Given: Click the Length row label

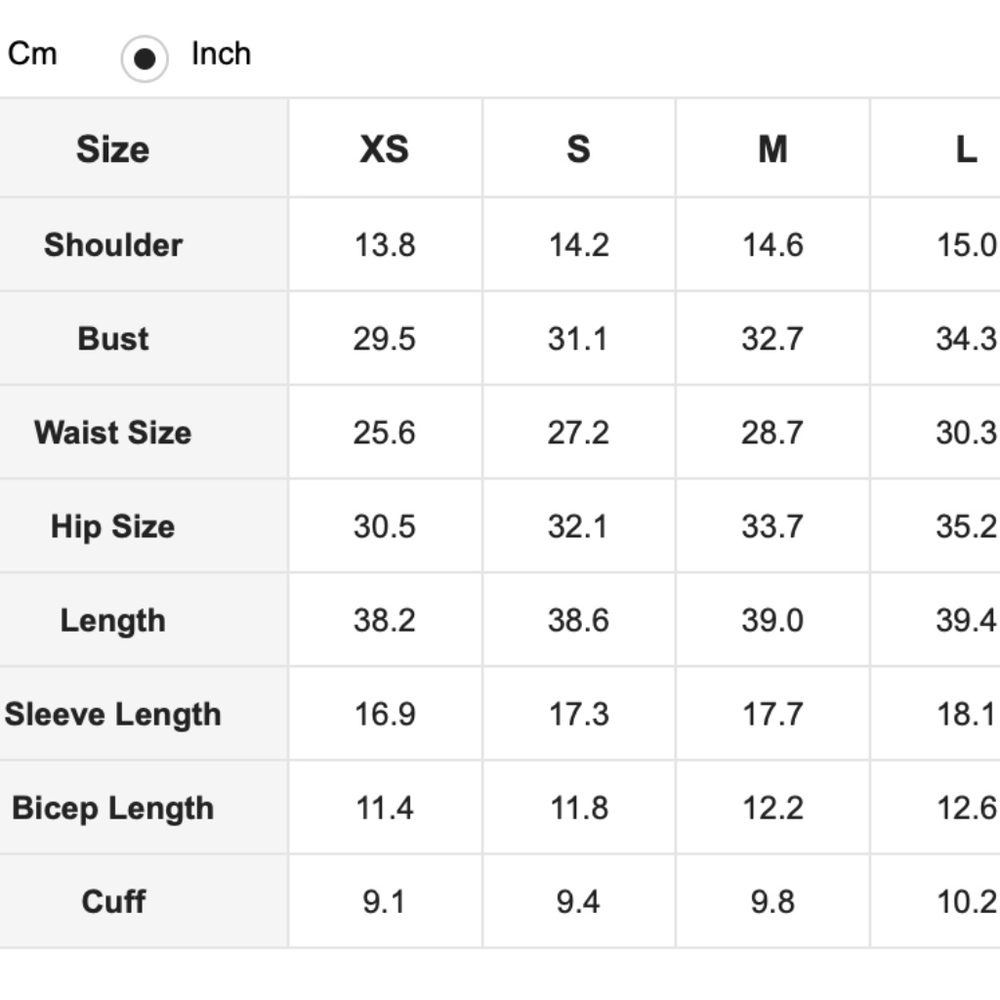Looking at the screenshot, I should pos(113,621).
